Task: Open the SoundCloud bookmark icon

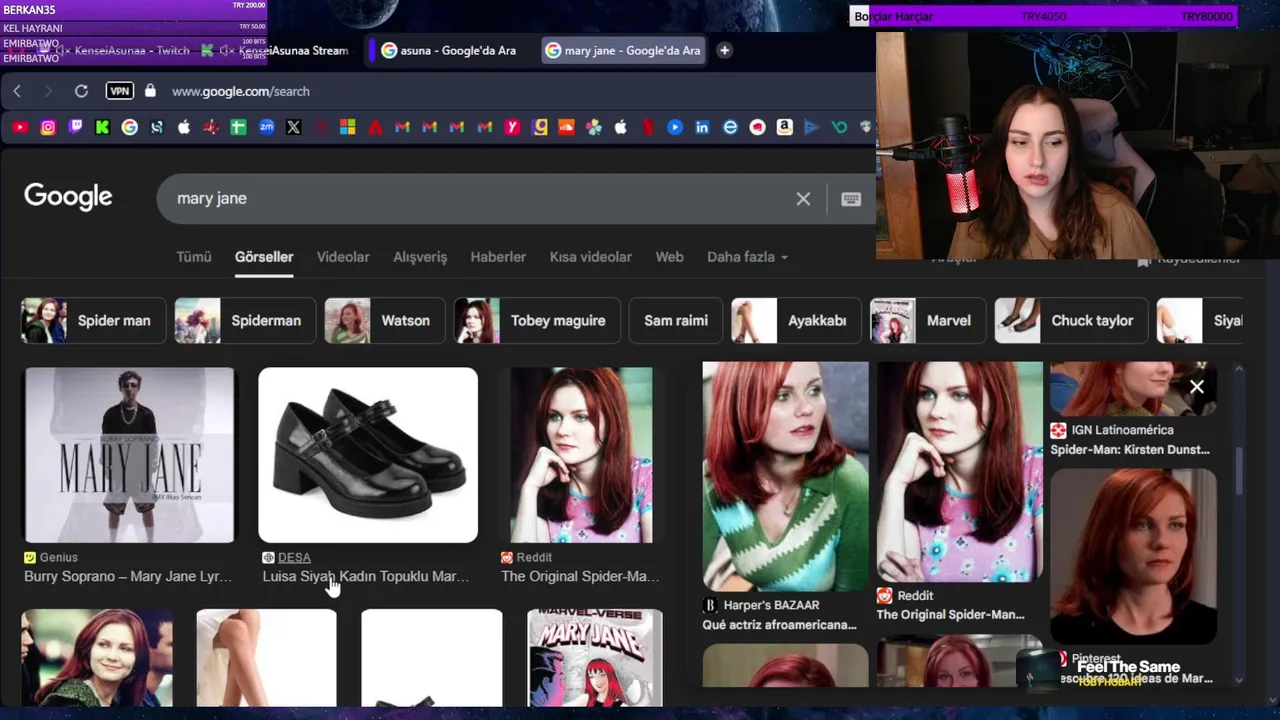Action: coord(566,127)
